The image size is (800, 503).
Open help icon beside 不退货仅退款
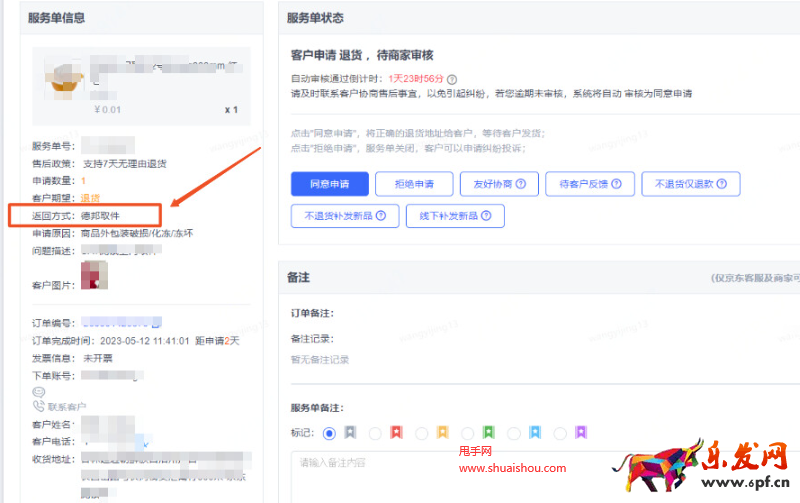coord(721,184)
